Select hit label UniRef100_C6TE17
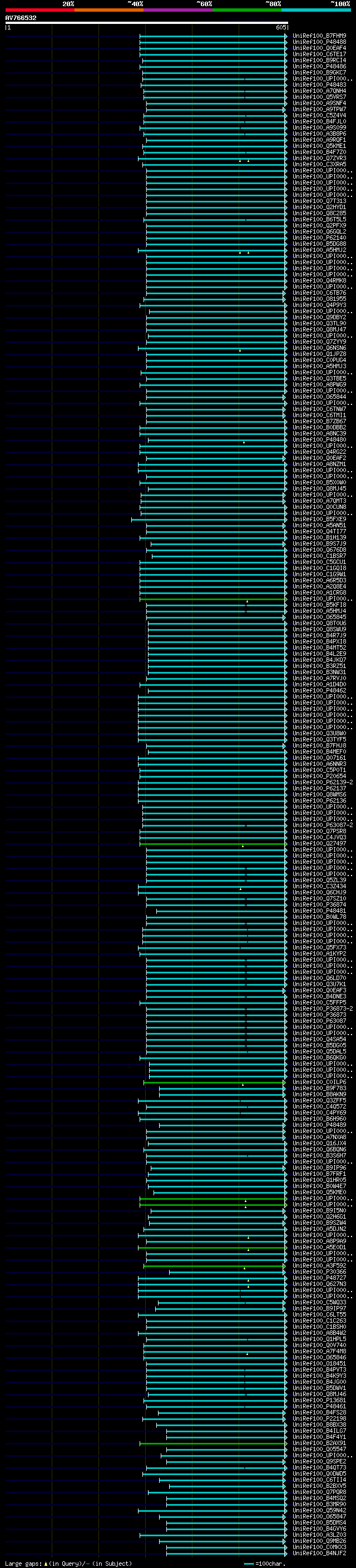This screenshot has width=356, height=1568. tap(319, 54)
